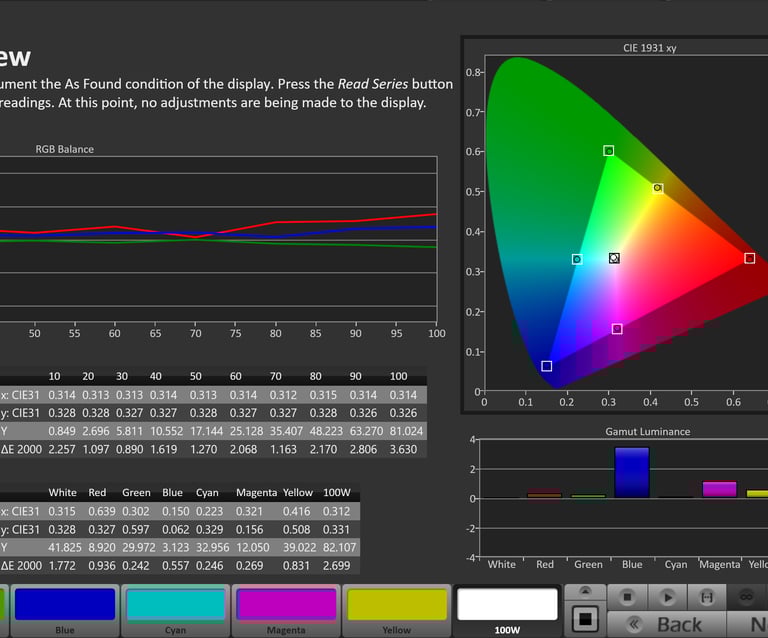Click the Read Single bracket icon
Viewport: 768px width, 638px height.
pyautogui.click(x=707, y=597)
